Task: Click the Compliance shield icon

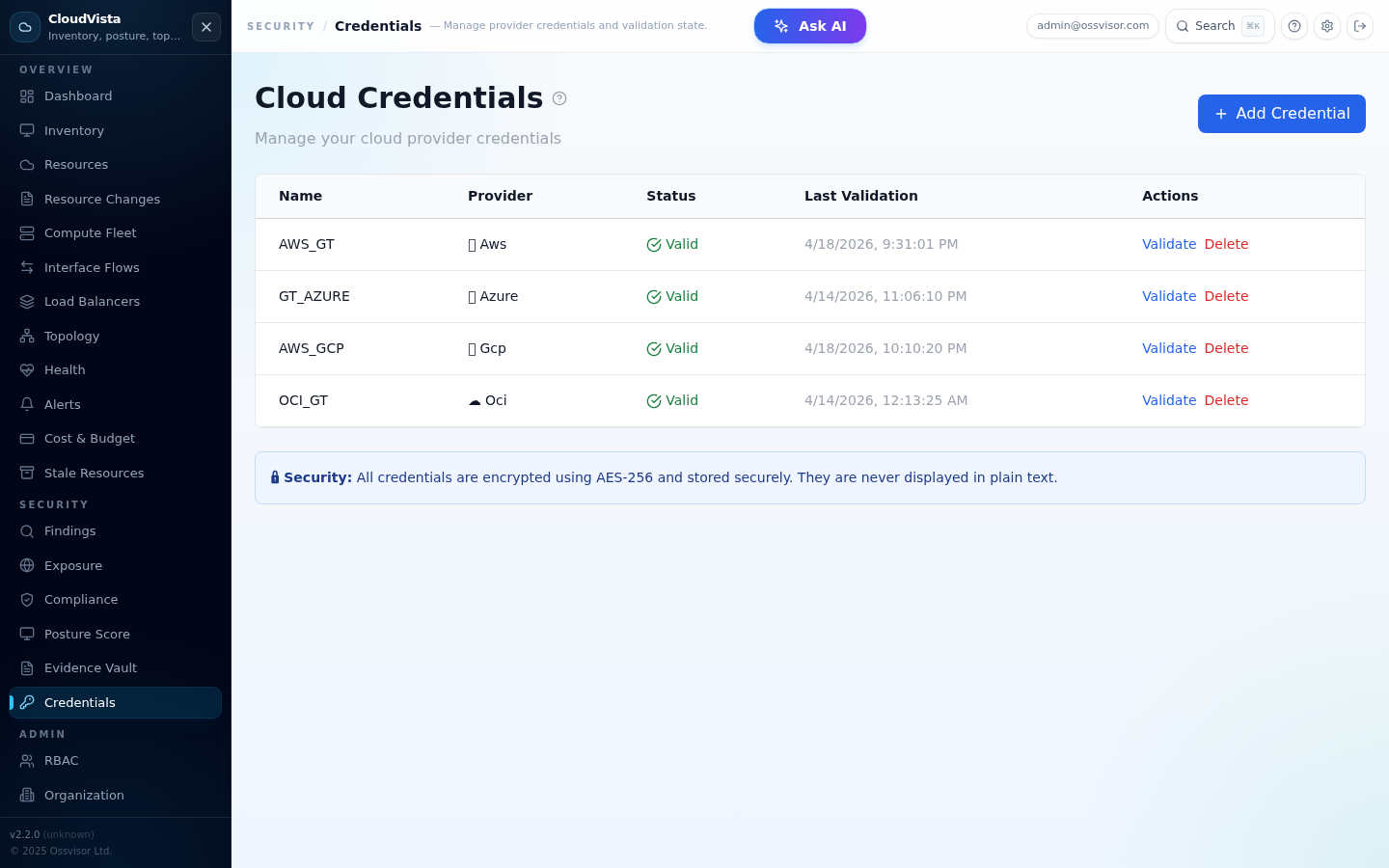Action: 27,600
